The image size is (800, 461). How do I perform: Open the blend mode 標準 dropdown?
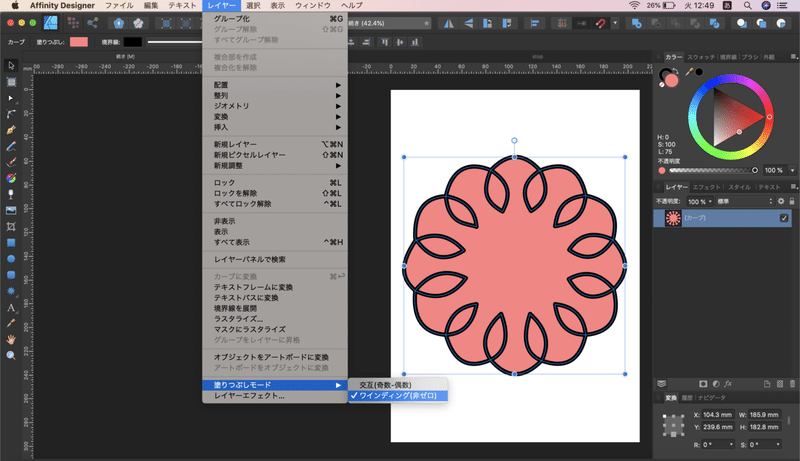(744, 201)
